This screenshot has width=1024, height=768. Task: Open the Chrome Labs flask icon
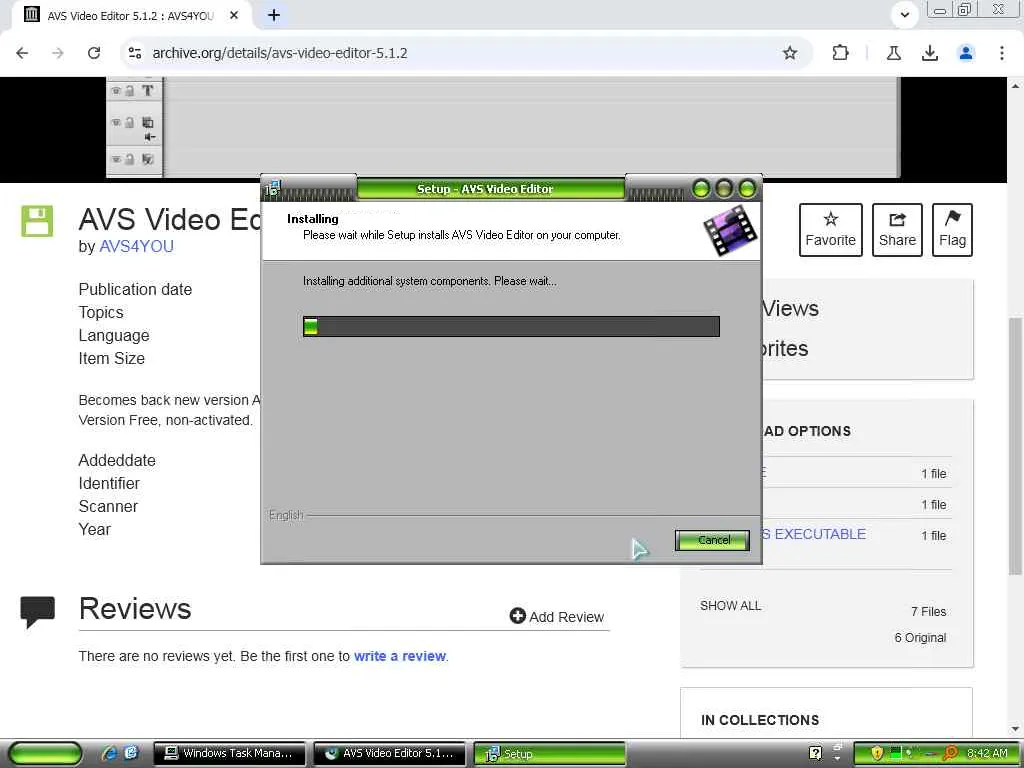(x=893, y=53)
